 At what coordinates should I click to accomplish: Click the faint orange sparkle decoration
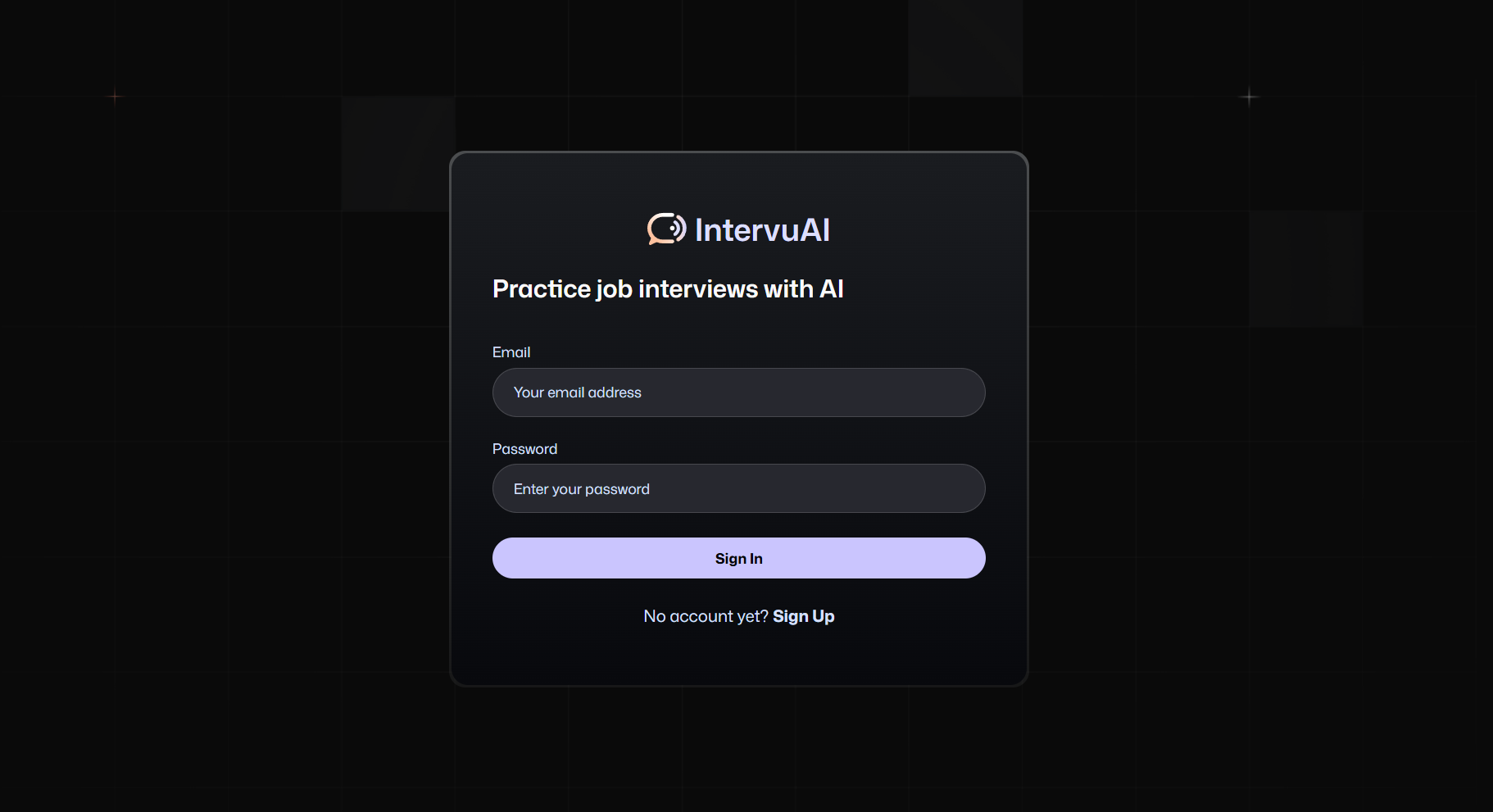(115, 97)
